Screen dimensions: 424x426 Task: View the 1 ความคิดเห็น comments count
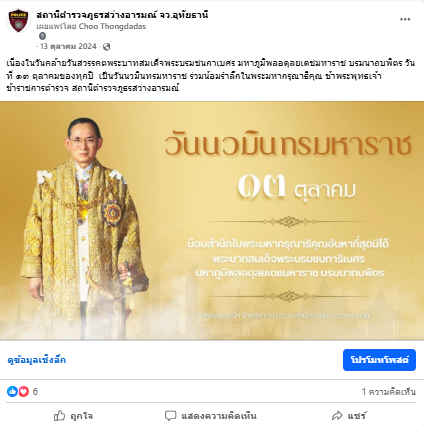[389, 392]
